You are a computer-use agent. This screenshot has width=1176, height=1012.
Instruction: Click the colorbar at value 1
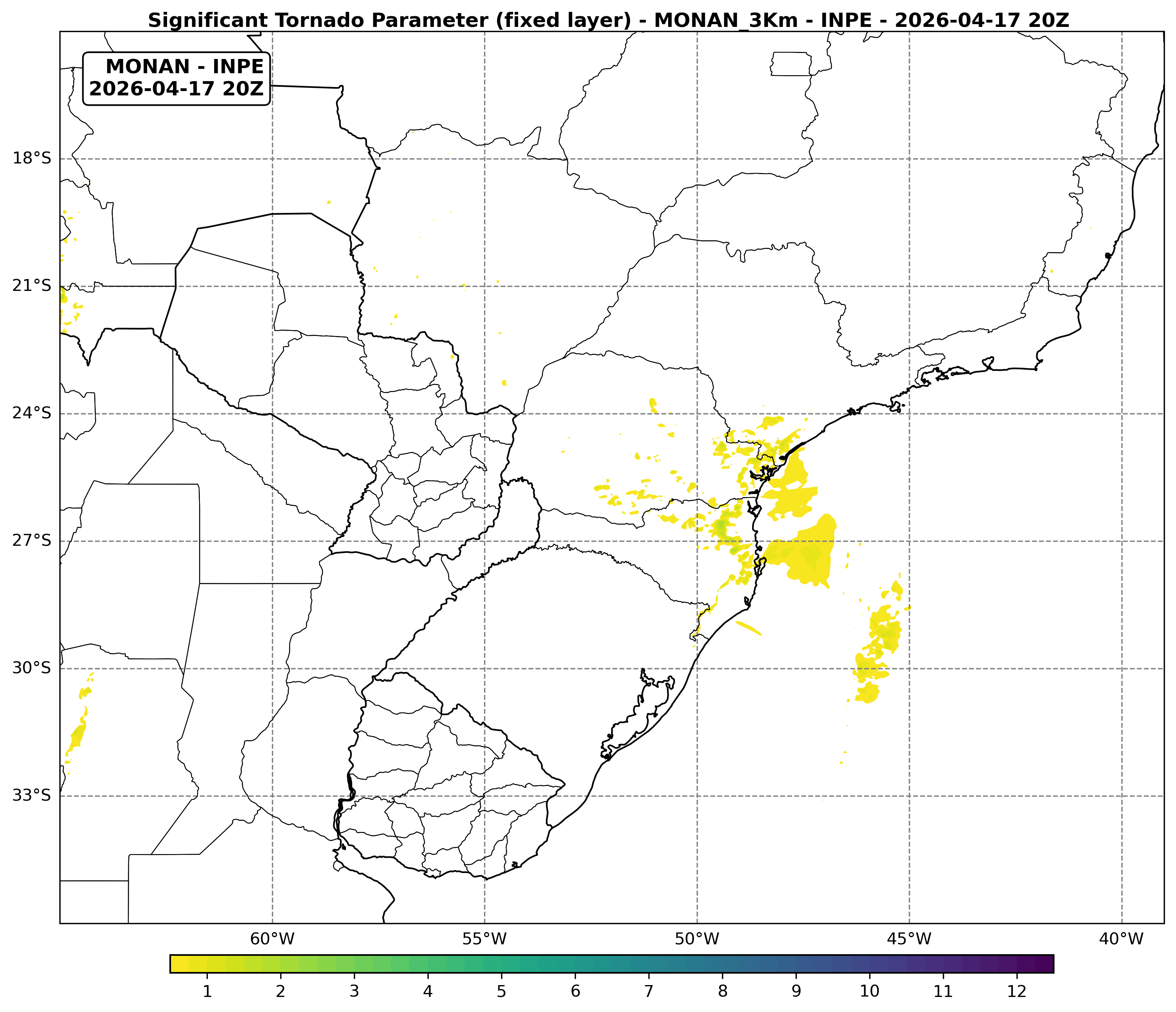coord(207,964)
